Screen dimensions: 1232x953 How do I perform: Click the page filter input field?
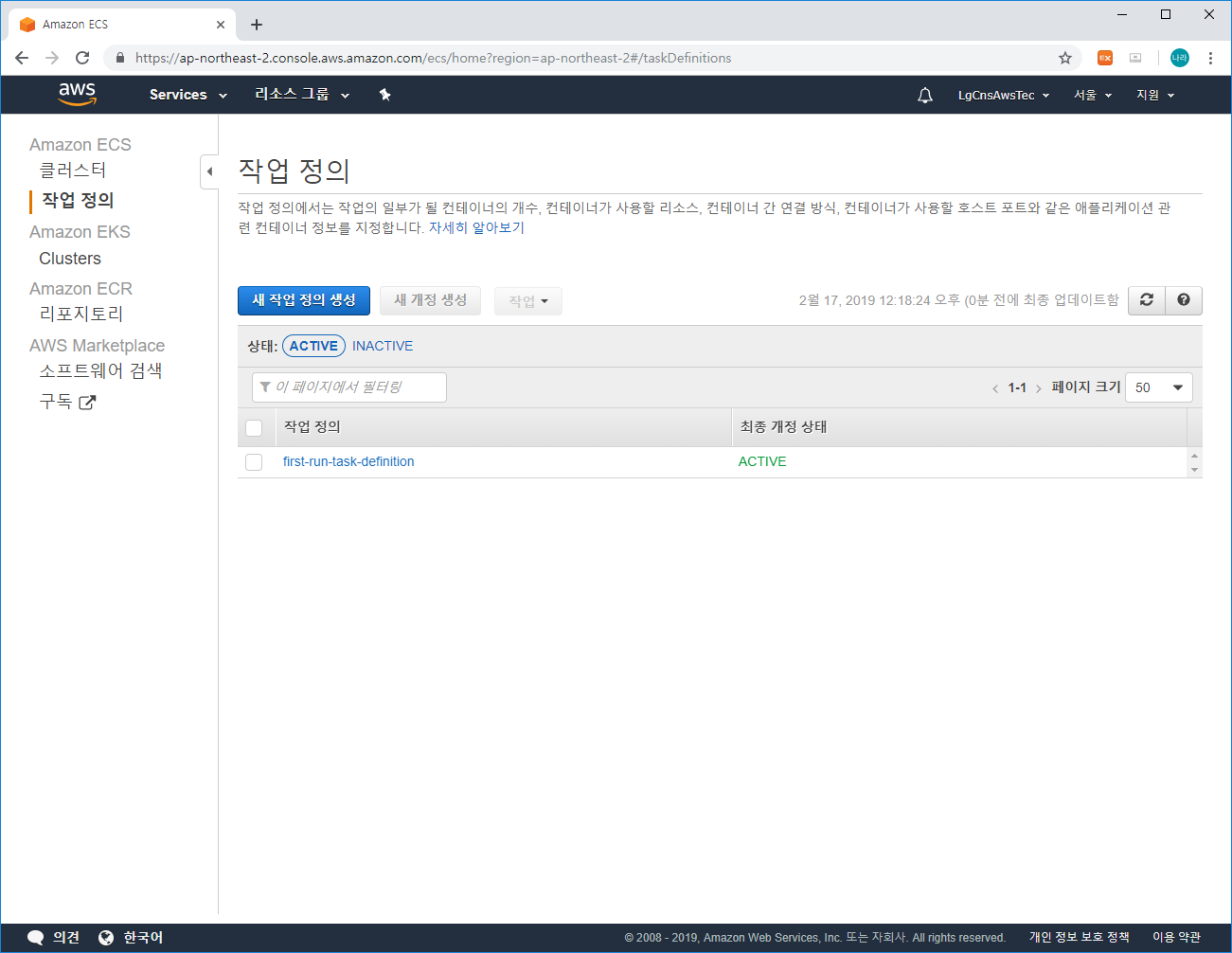[348, 387]
